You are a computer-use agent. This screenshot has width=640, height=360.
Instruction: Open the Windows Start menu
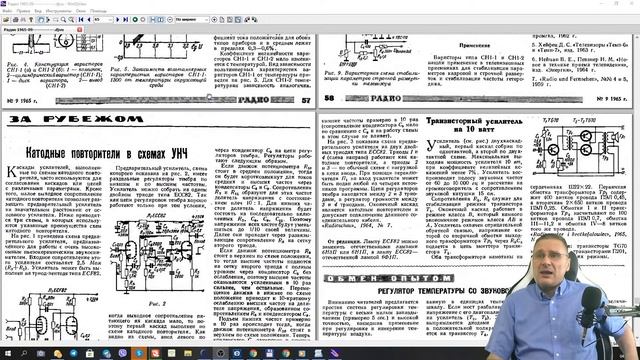(7, 353)
